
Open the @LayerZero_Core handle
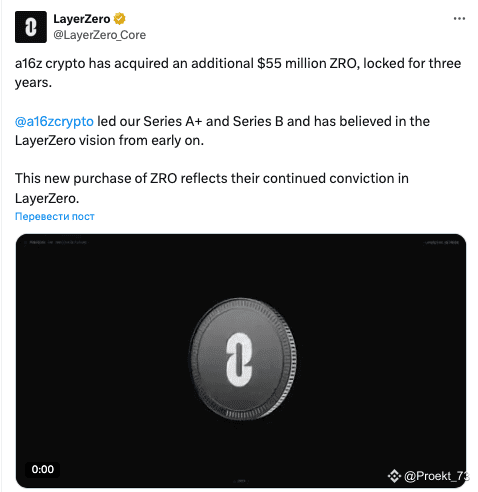click(100, 35)
